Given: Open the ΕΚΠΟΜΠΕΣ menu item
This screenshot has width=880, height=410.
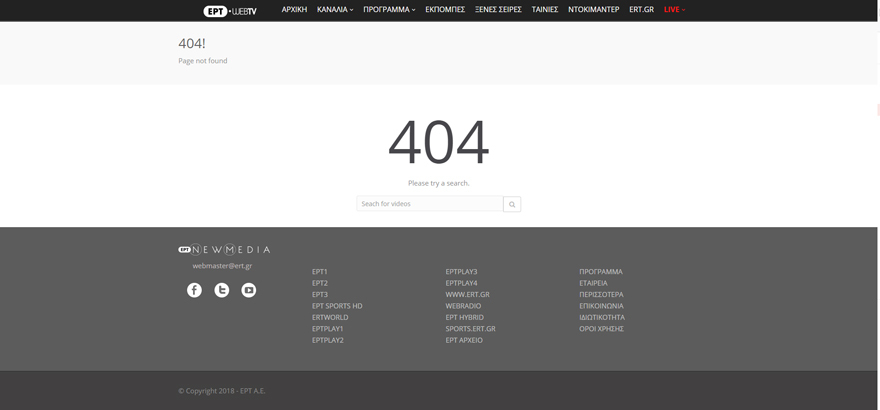Looking at the screenshot, I should click(445, 9).
